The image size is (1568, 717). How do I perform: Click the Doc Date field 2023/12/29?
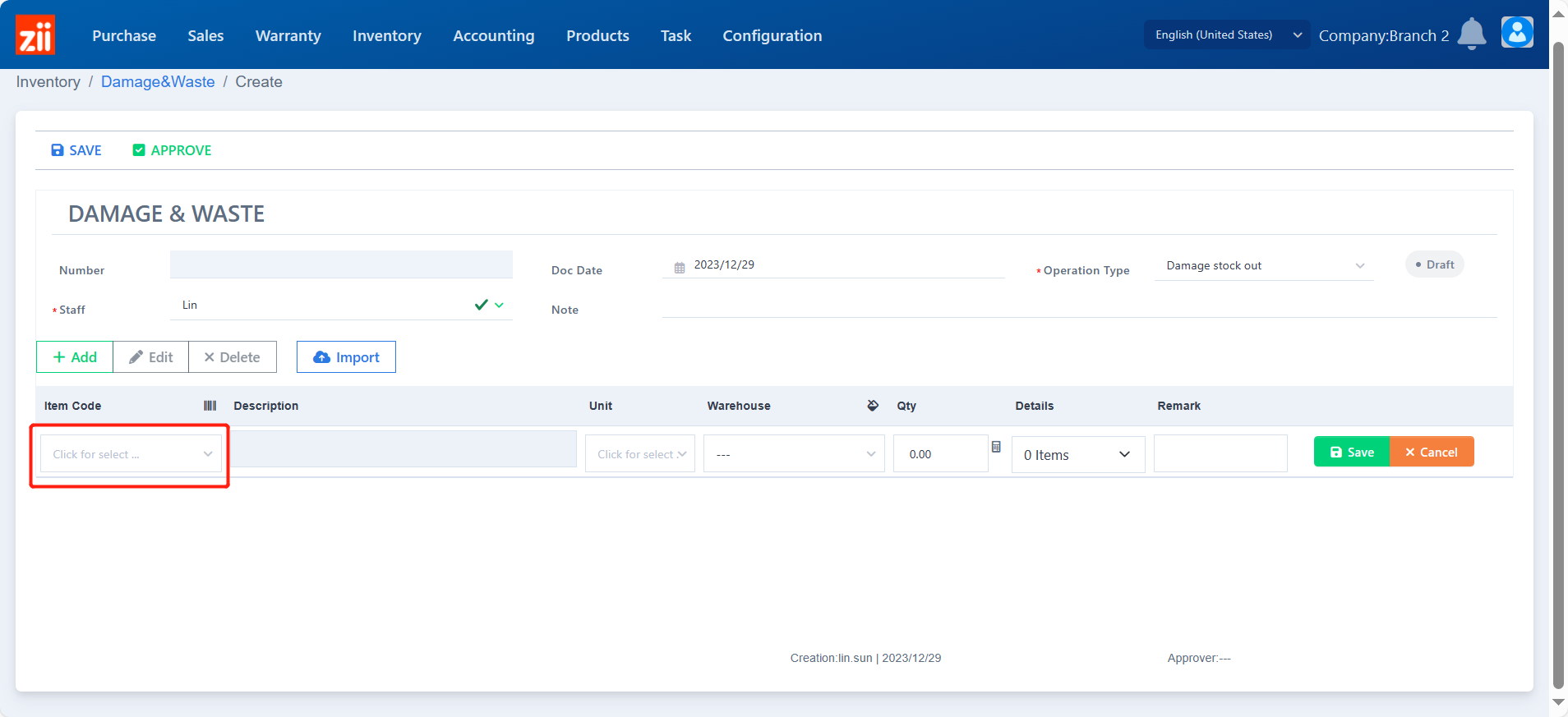point(833,264)
